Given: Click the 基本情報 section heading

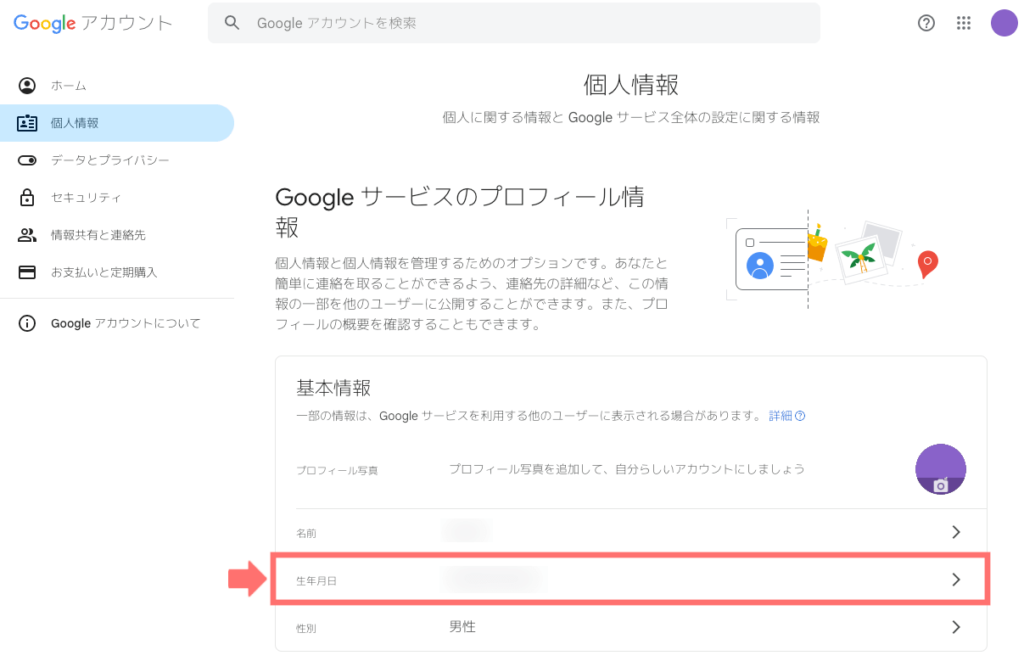Looking at the screenshot, I should point(334,388).
